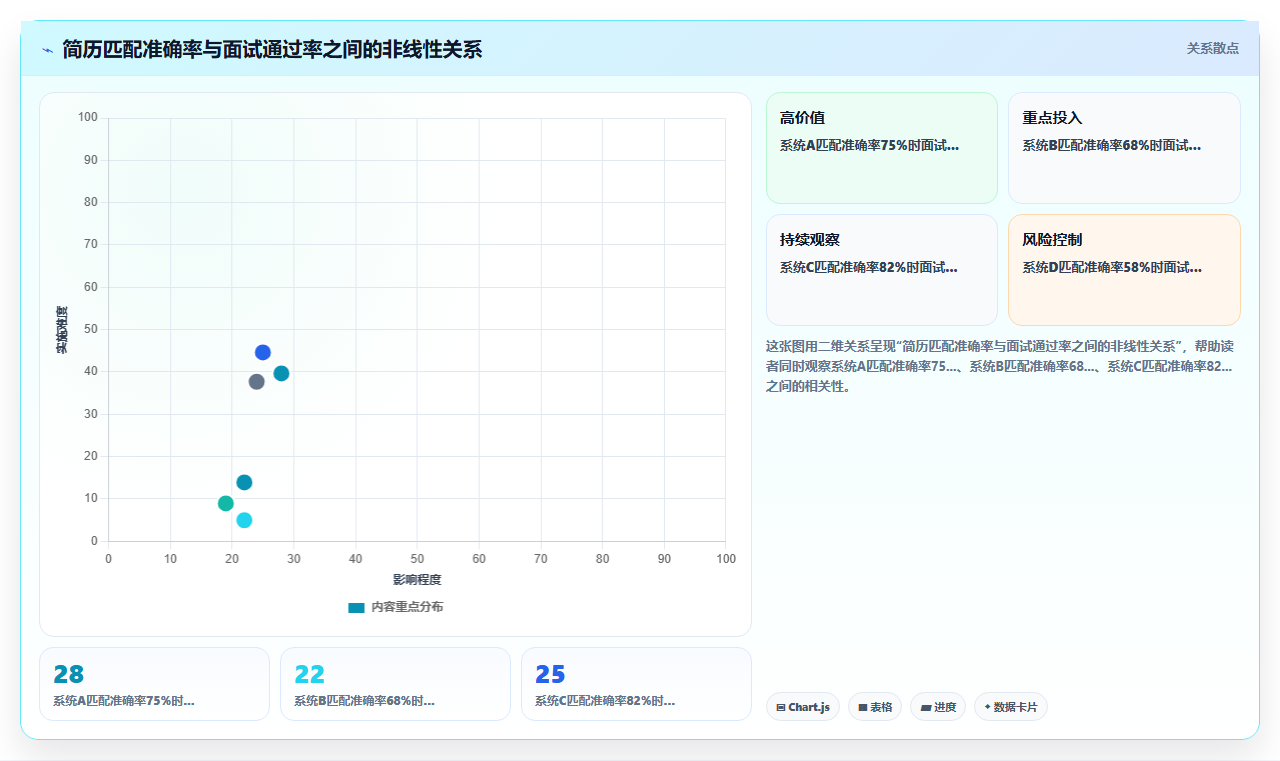Open the 持续观察 card
This screenshot has width=1280, height=761.
click(x=882, y=270)
